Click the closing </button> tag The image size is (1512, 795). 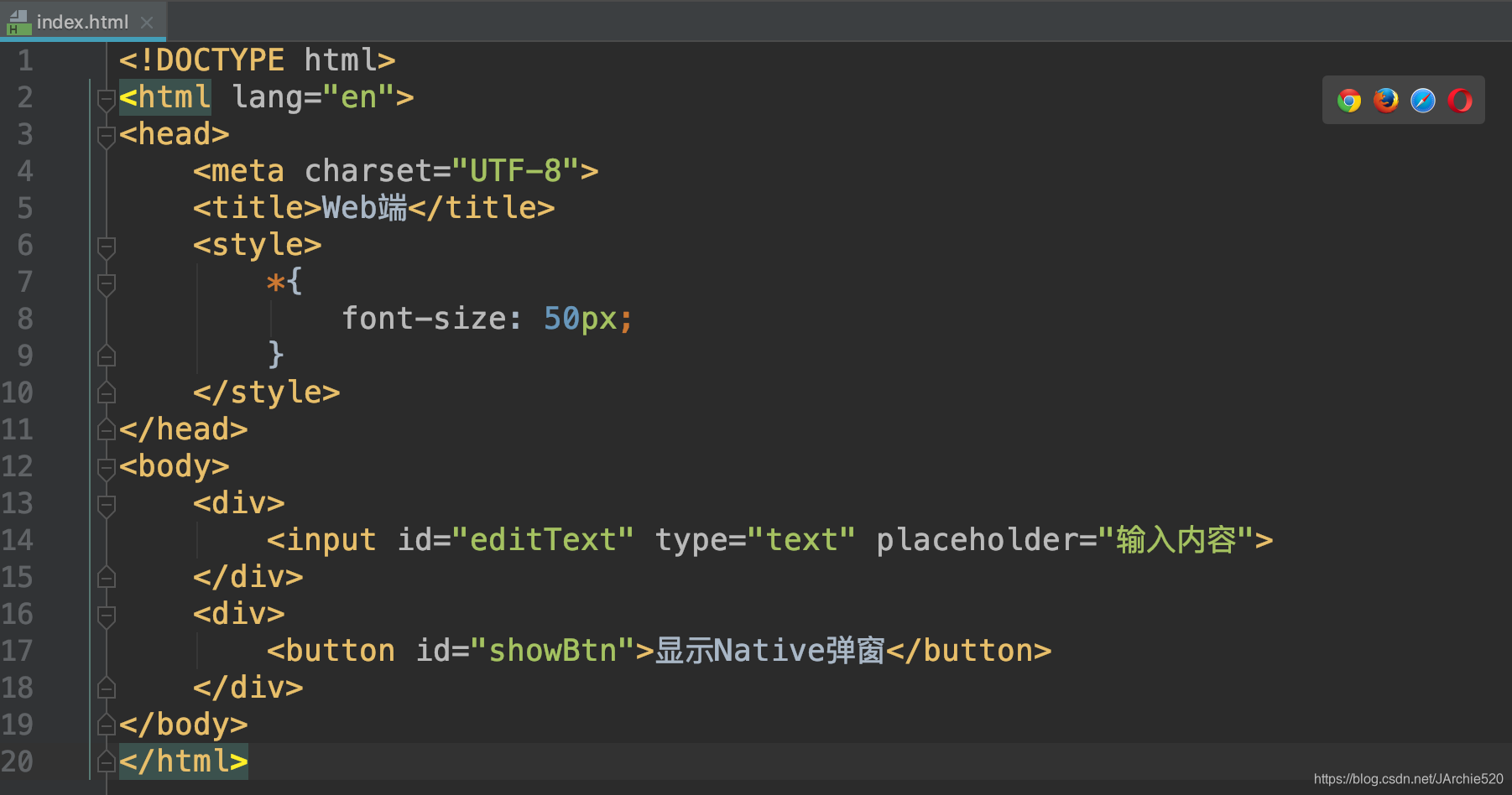click(969, 651)
